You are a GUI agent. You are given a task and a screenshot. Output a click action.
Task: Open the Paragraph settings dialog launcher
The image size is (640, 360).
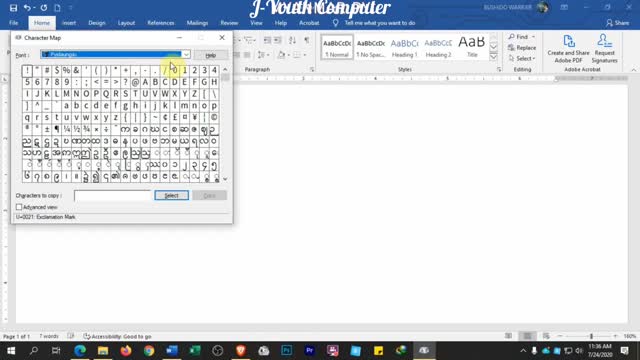[x=312, y=70]
